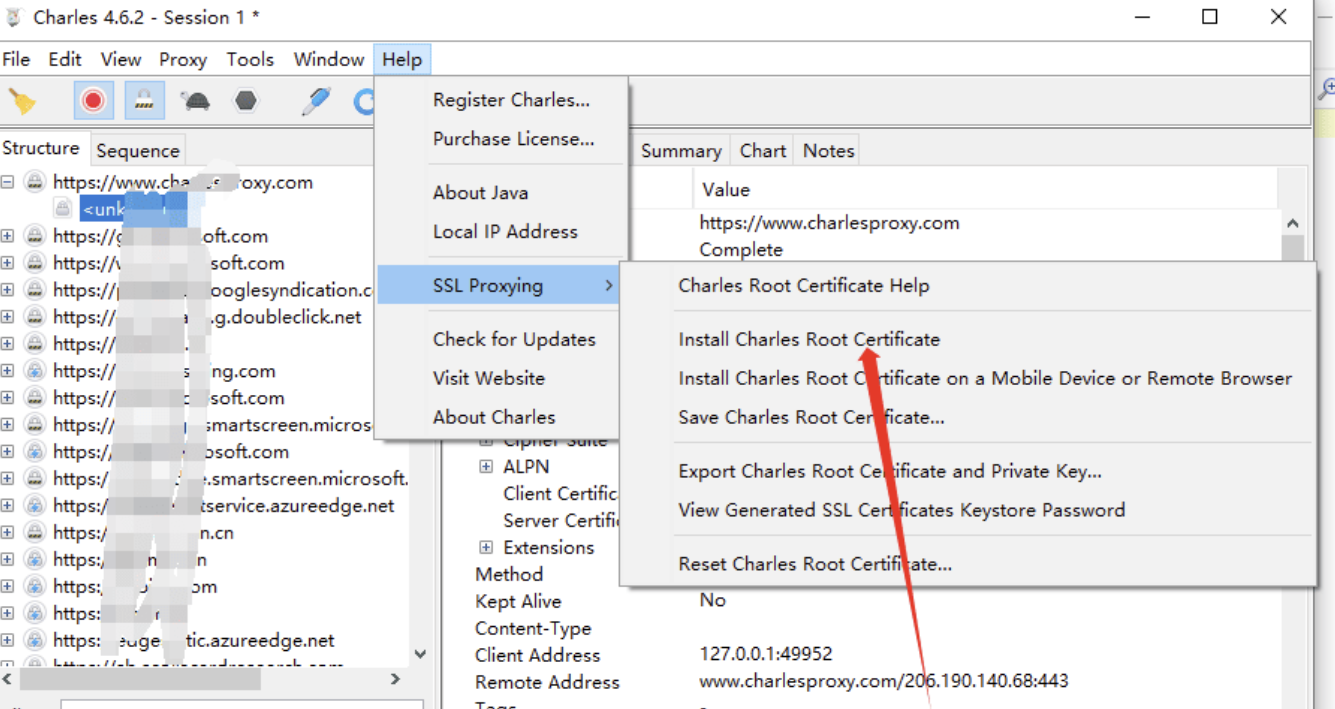This screenshot has height=709, width=1335.
Task: Expand the Extensions row
Action: click(486, 547)
